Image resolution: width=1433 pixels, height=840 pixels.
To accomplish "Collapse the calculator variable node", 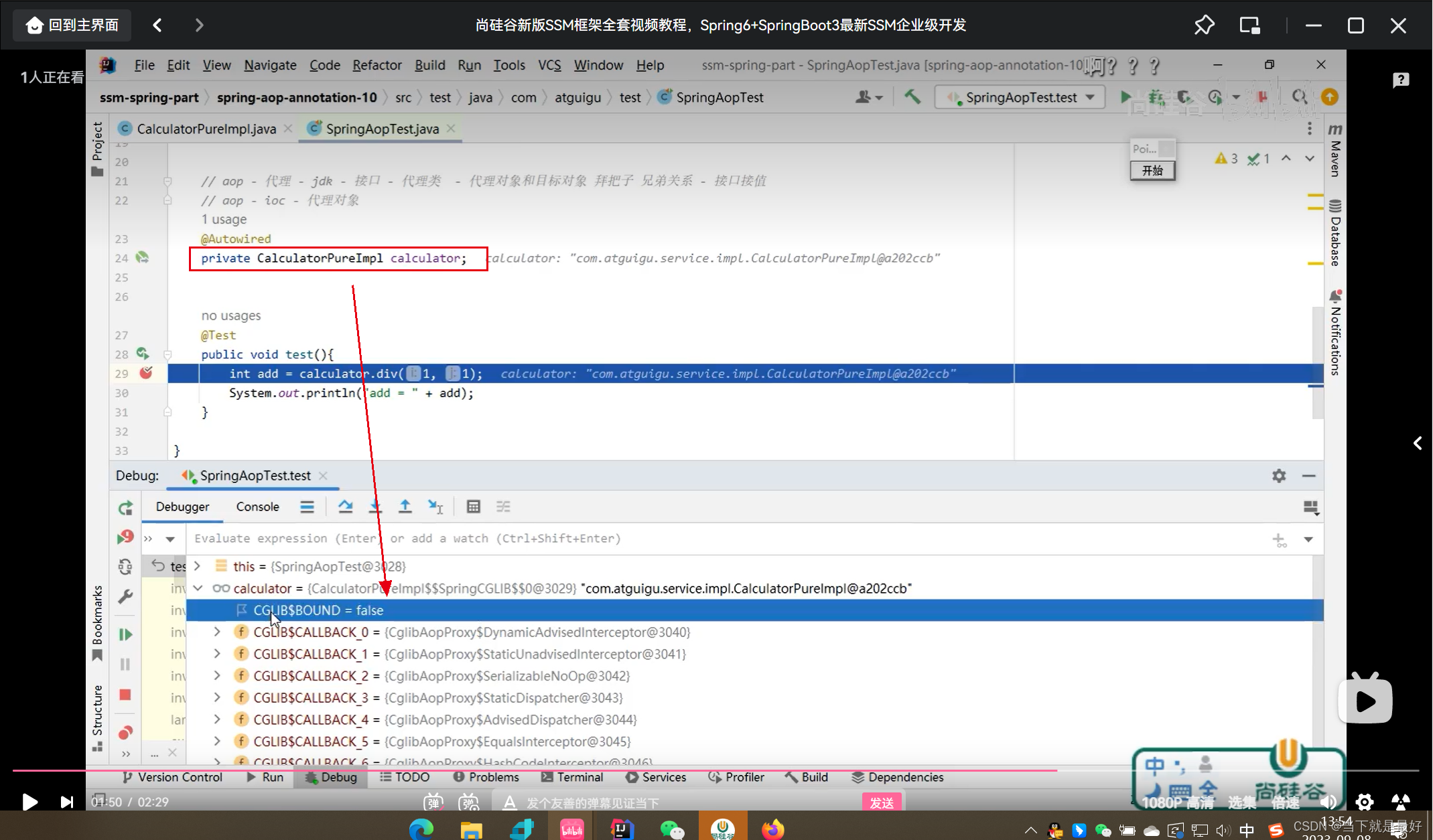I will click(198, 588).
